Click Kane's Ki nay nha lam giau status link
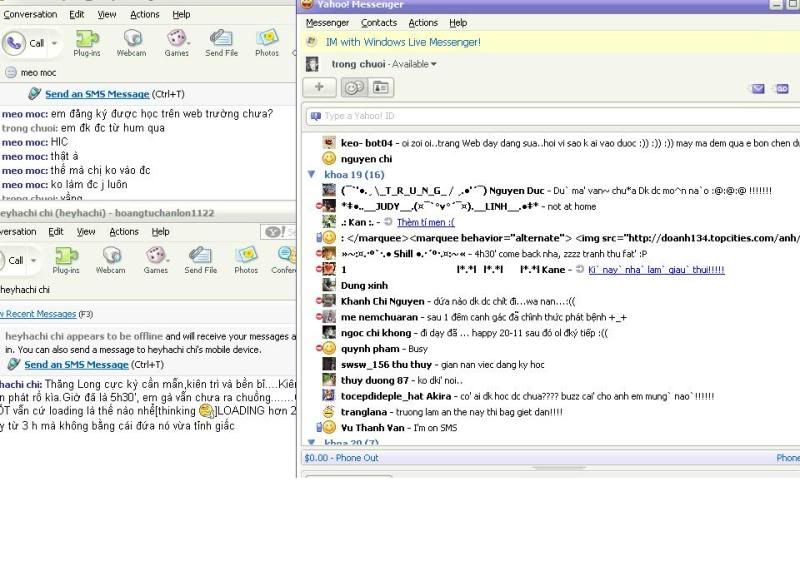The width and height of the screenshot is (800, 576). [x=656, y=269]
